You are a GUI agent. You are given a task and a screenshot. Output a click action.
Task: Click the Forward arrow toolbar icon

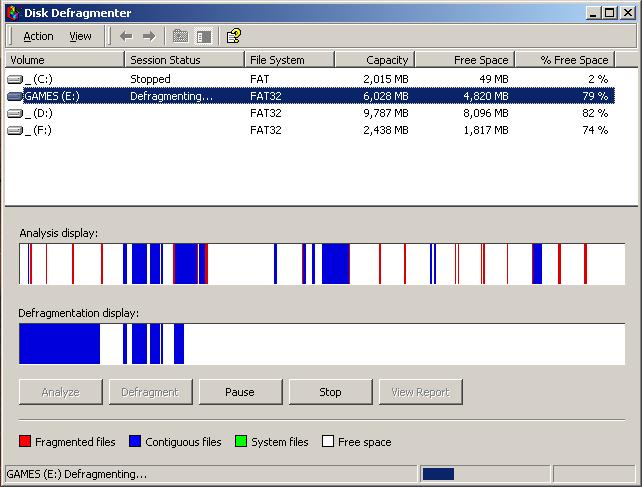(x=149, y=36)
